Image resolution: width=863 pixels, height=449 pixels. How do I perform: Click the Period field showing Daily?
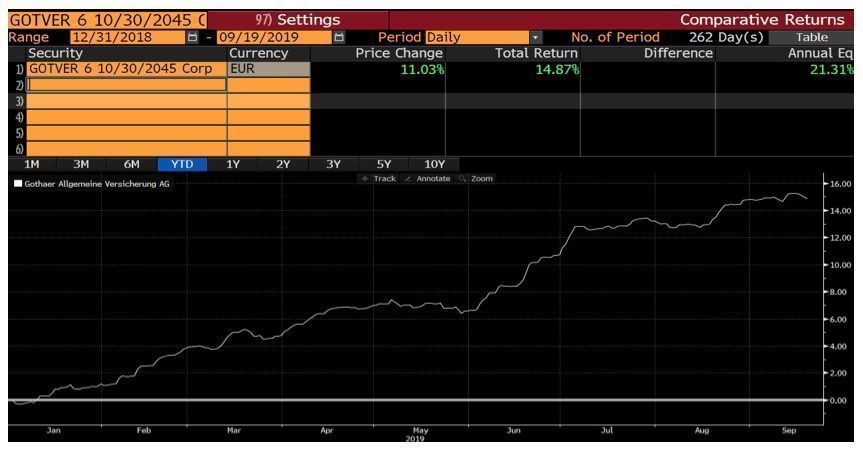[x=477, y=37]
